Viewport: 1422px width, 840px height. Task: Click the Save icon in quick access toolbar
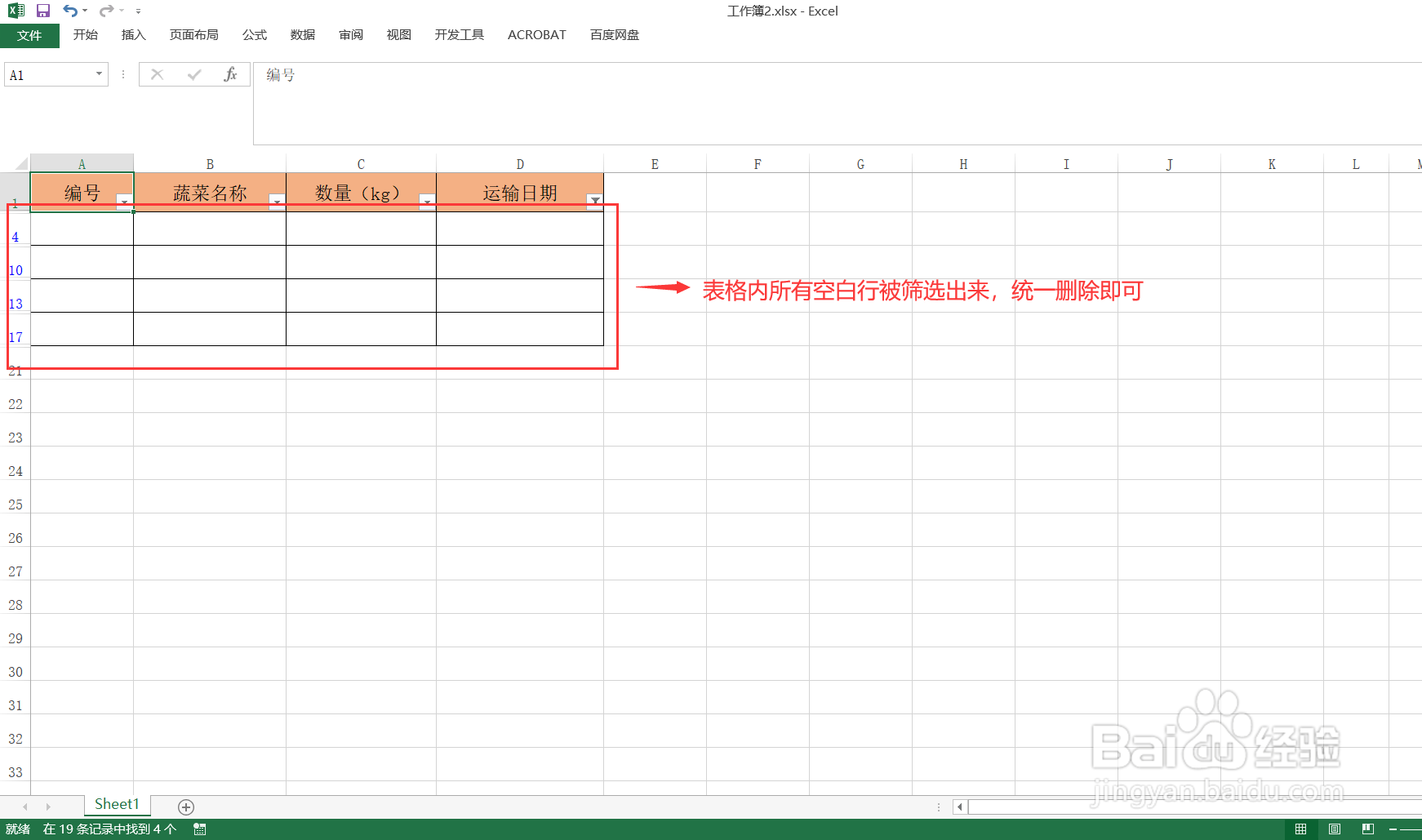[43, 11]
